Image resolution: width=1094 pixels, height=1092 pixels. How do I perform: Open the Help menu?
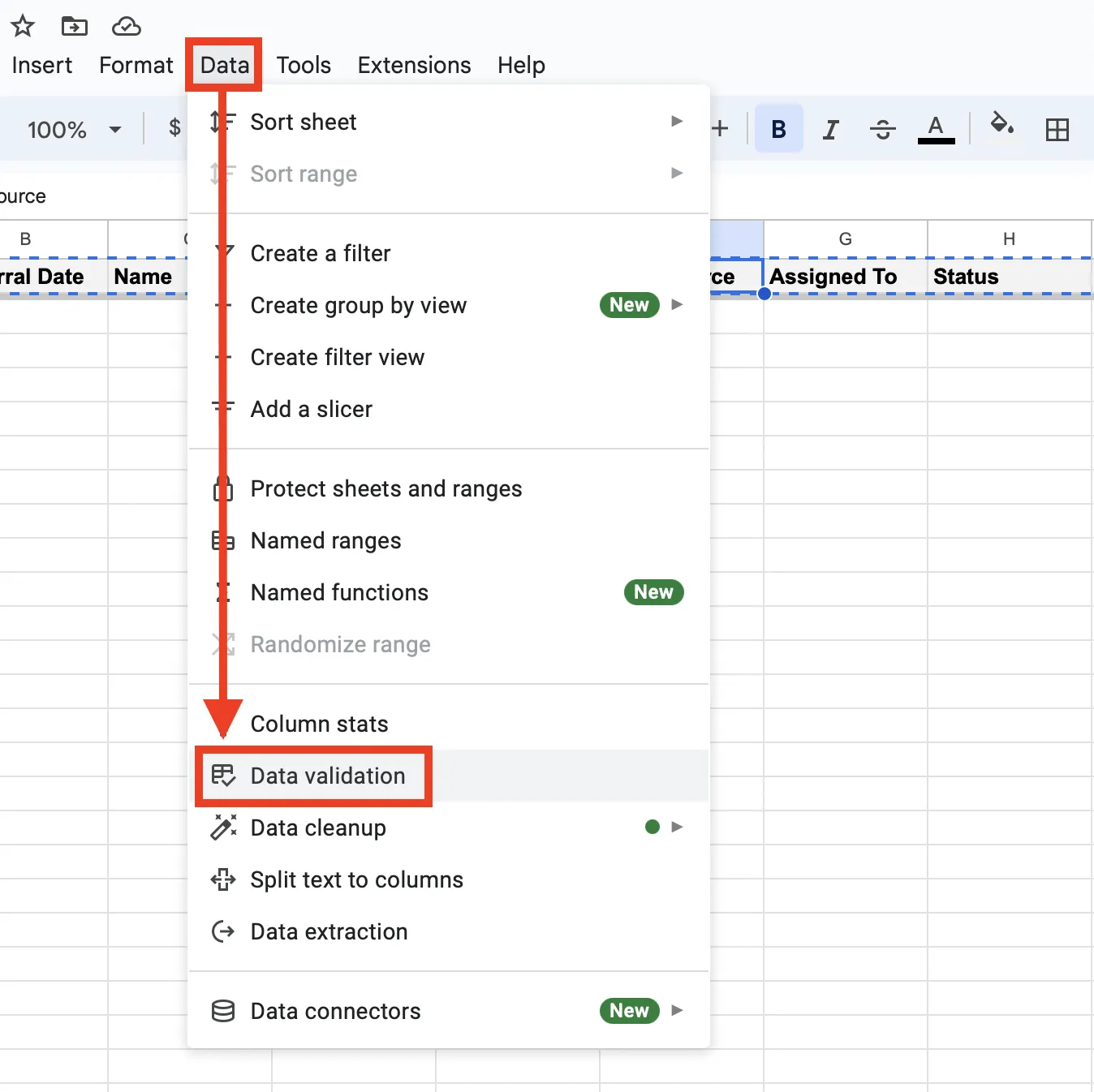[x=521, y=65]
